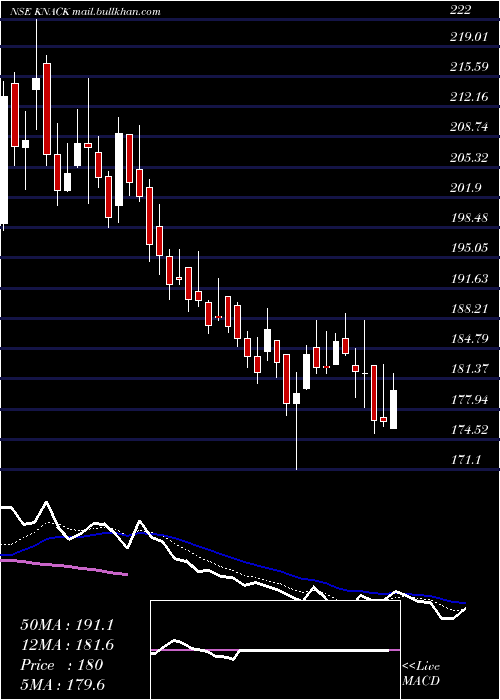Viewport: 500px width, 700px height.
Task: Select the 171.1 lowest price label
Action: pos(467,458)
